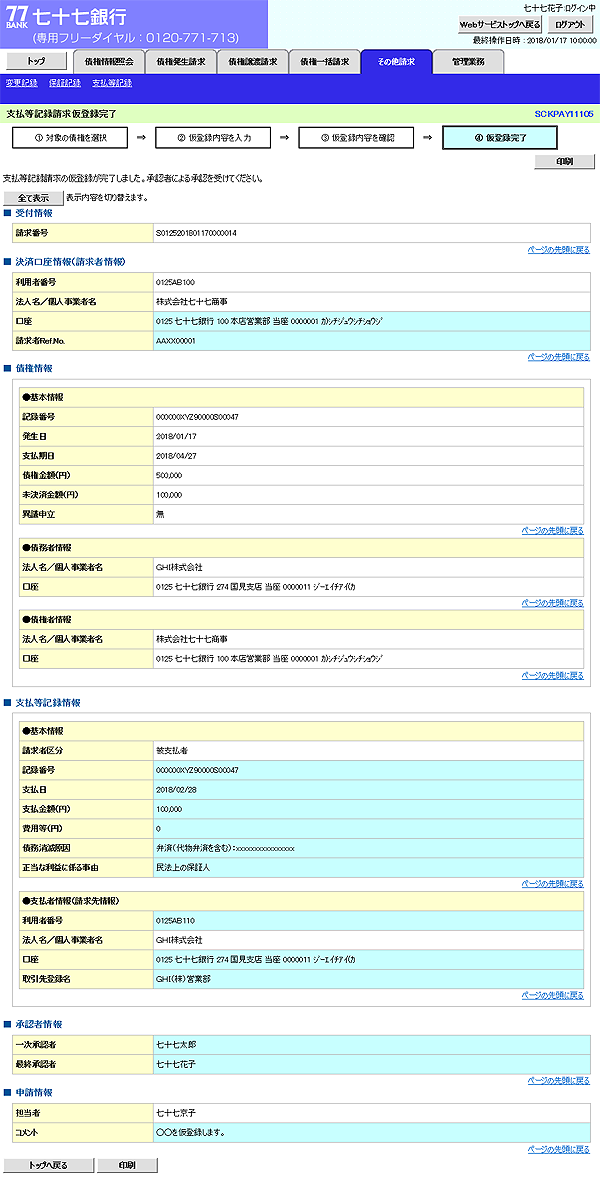
Task: Click payment date 2018/02/28
Action: point(175,789)
